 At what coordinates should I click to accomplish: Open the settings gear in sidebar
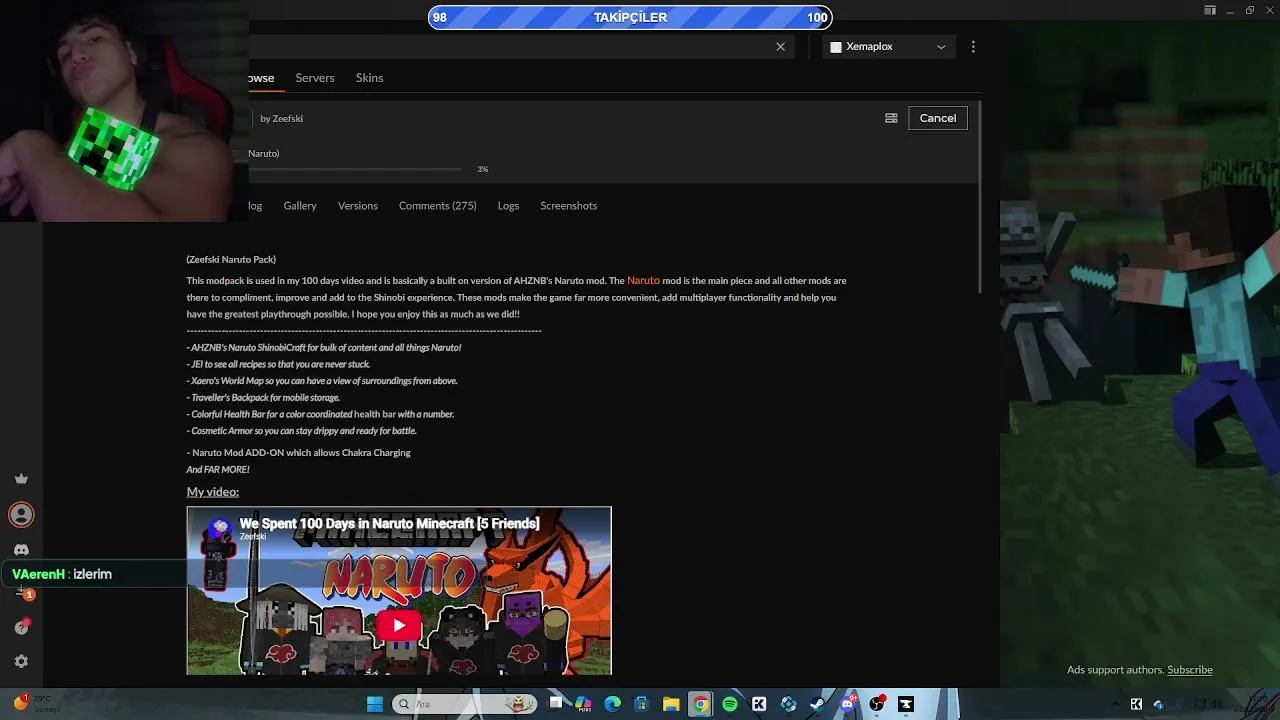[21, 661]
